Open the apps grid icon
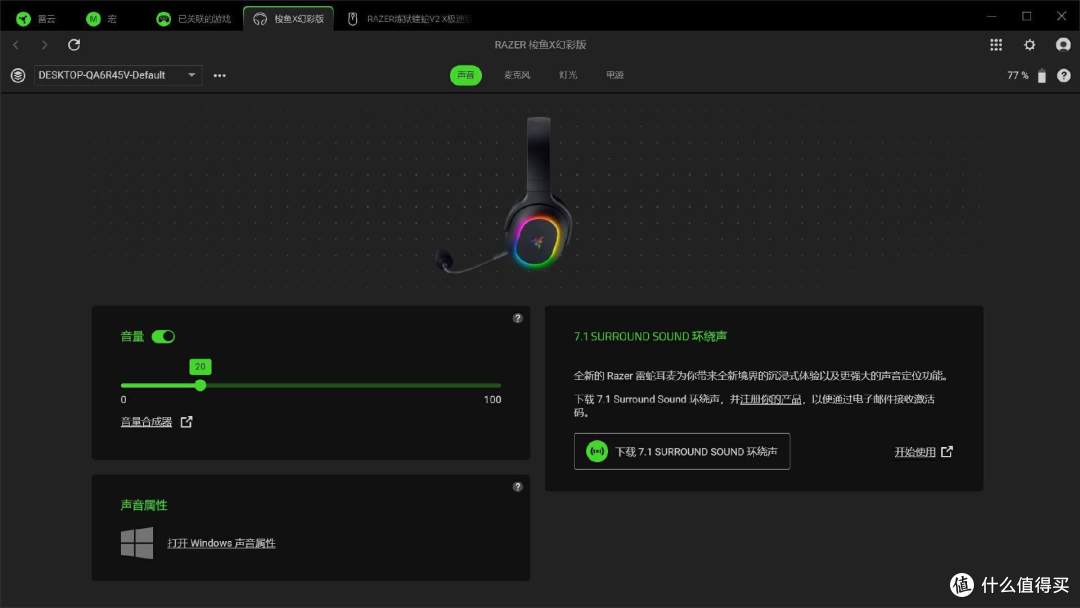1080x608 pixels. pyautogui.click(x=996, y=45)
